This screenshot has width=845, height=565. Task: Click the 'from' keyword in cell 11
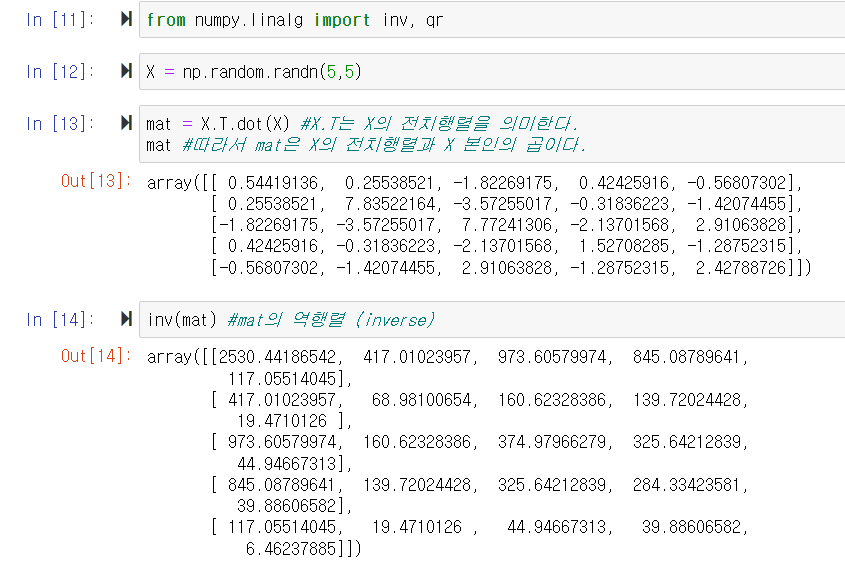[166, 20]
